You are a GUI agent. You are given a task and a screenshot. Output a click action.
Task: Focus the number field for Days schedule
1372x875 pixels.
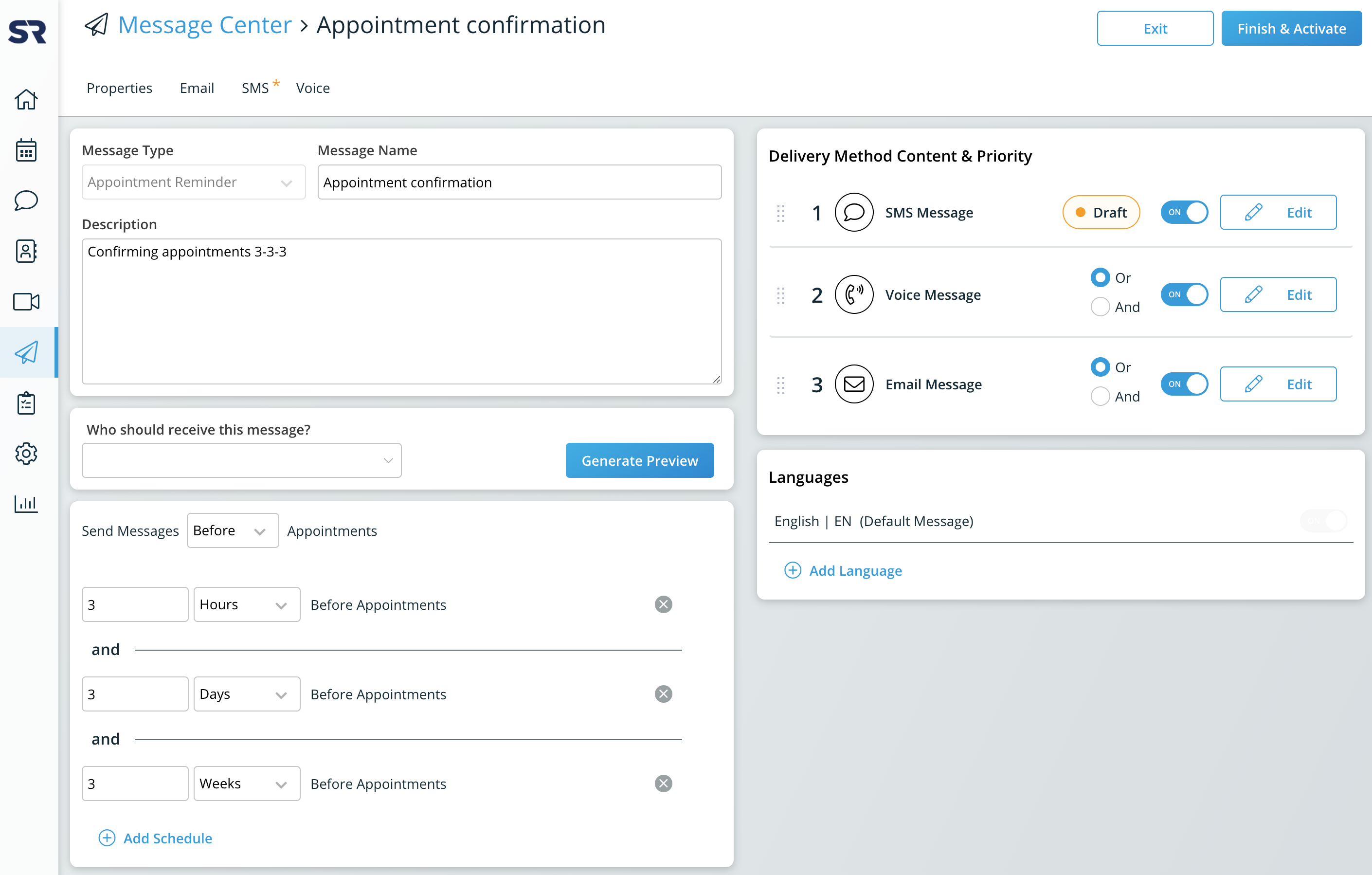point(134,694)
